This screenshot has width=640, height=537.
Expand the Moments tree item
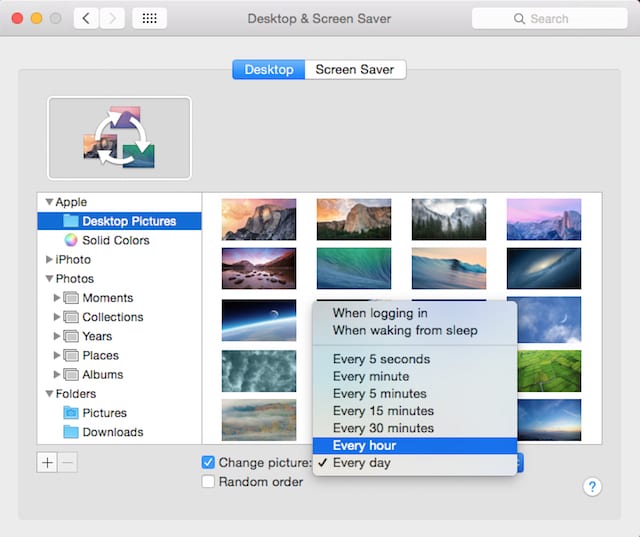[57, 298]
